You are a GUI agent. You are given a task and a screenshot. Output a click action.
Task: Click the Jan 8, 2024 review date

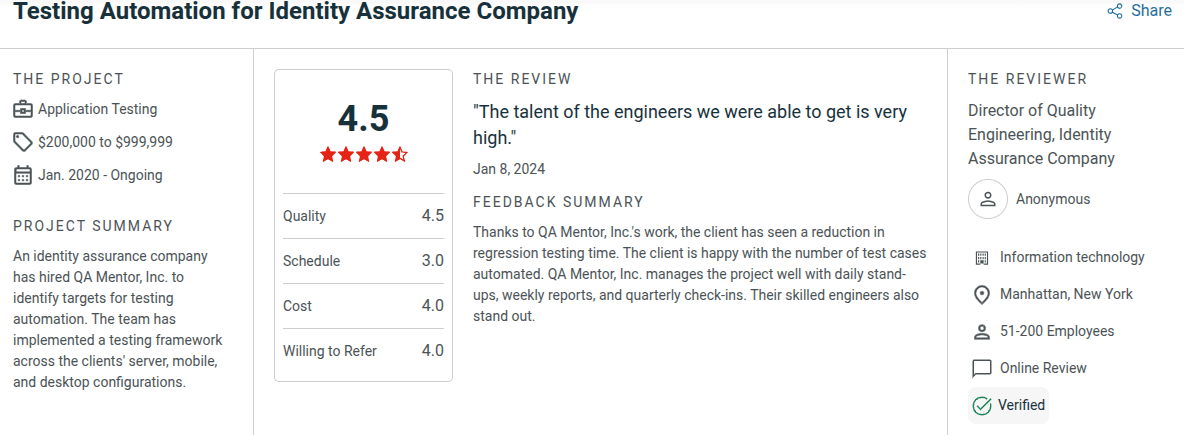509,169
